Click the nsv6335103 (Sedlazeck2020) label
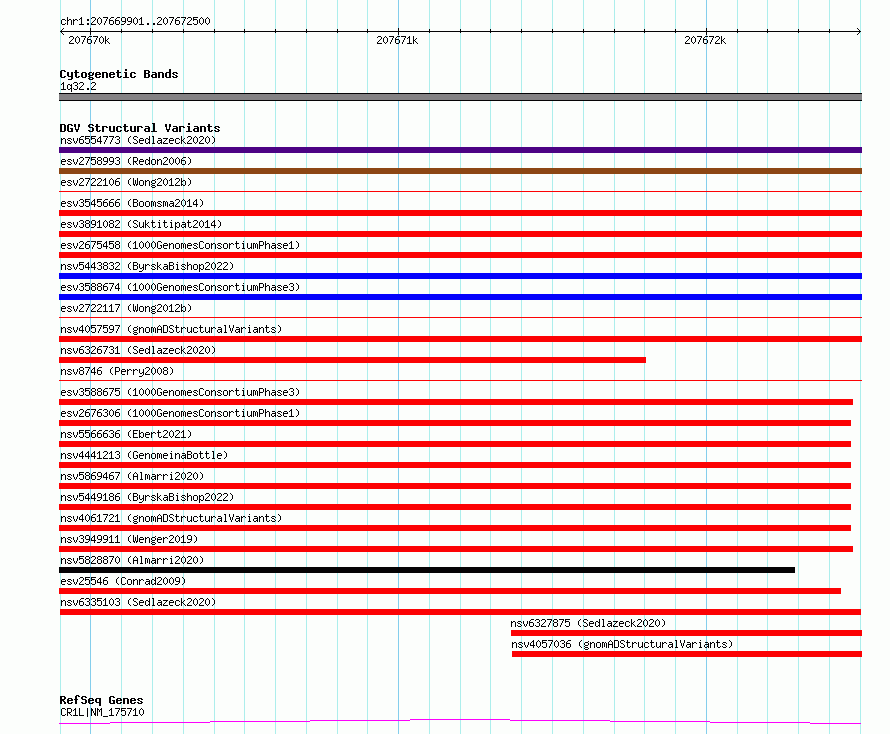Image resolution: width=890 pixels, height=734 pixels. tap(138, 602)
